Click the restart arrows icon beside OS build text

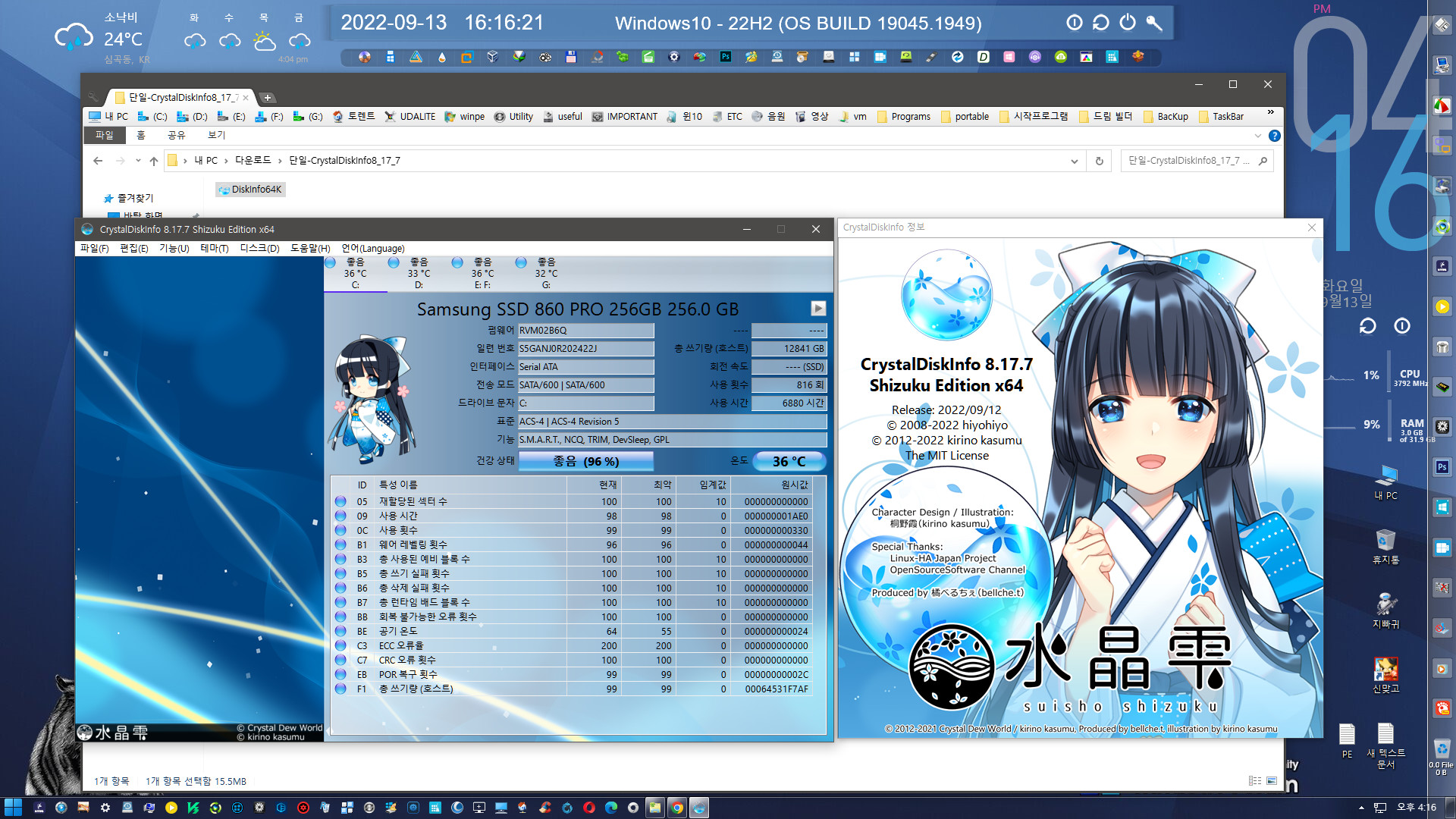[x=1101, y=23]
